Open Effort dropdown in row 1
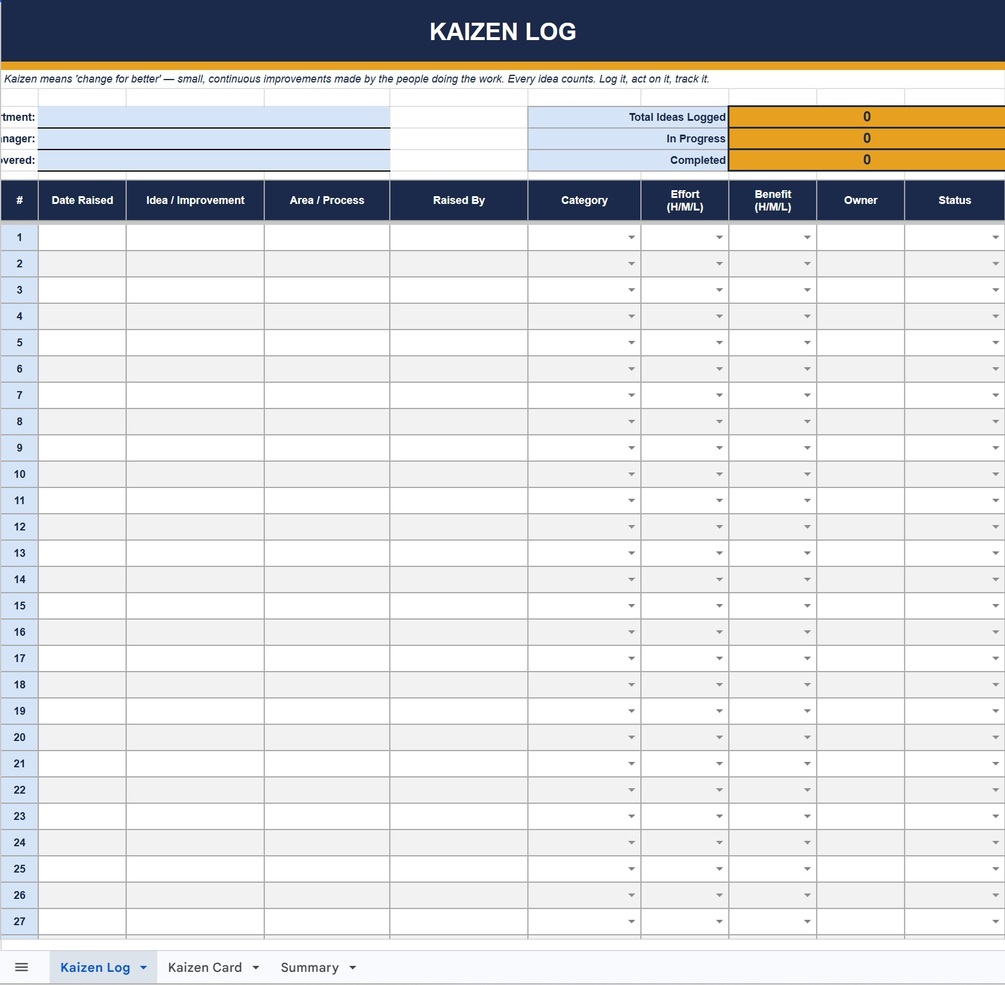 tap(719, 238)
